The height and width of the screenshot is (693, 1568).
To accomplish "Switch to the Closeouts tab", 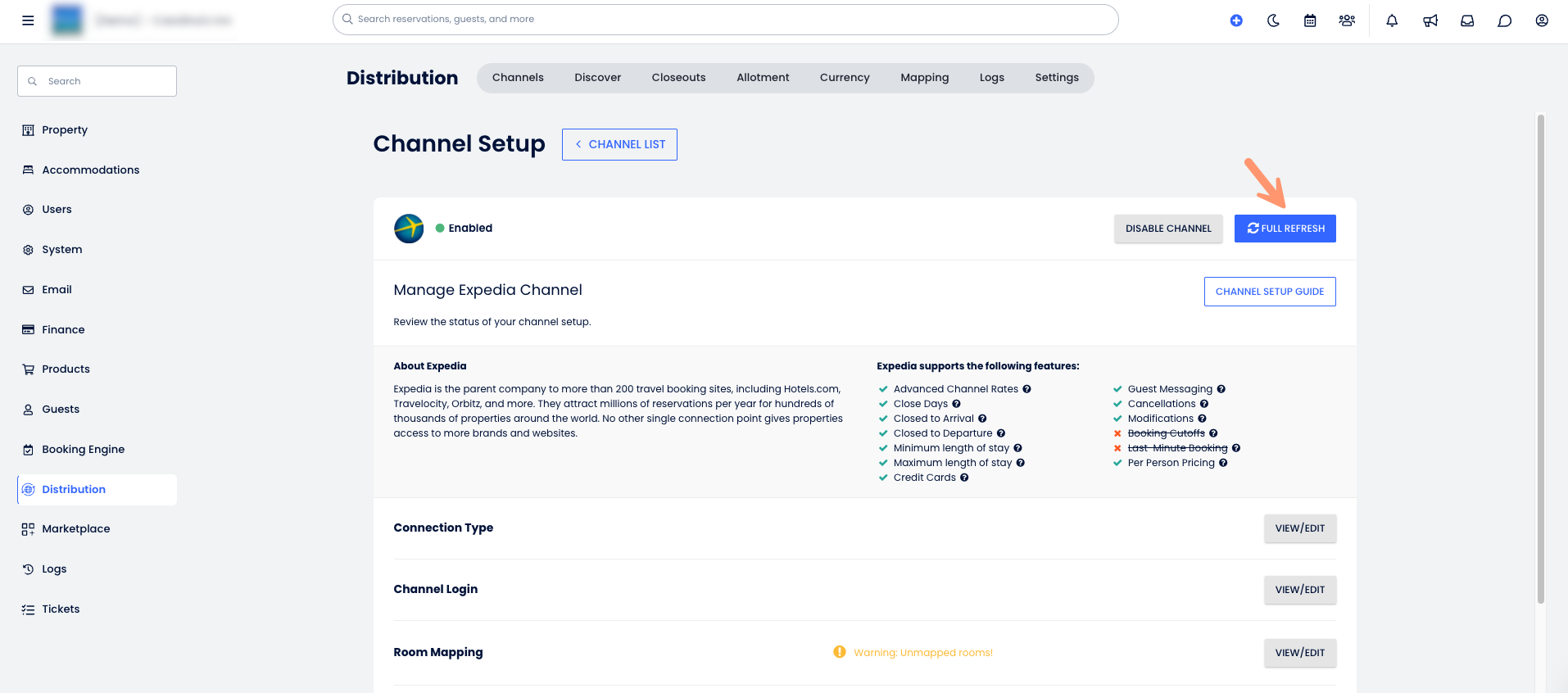I will (679, 78).
